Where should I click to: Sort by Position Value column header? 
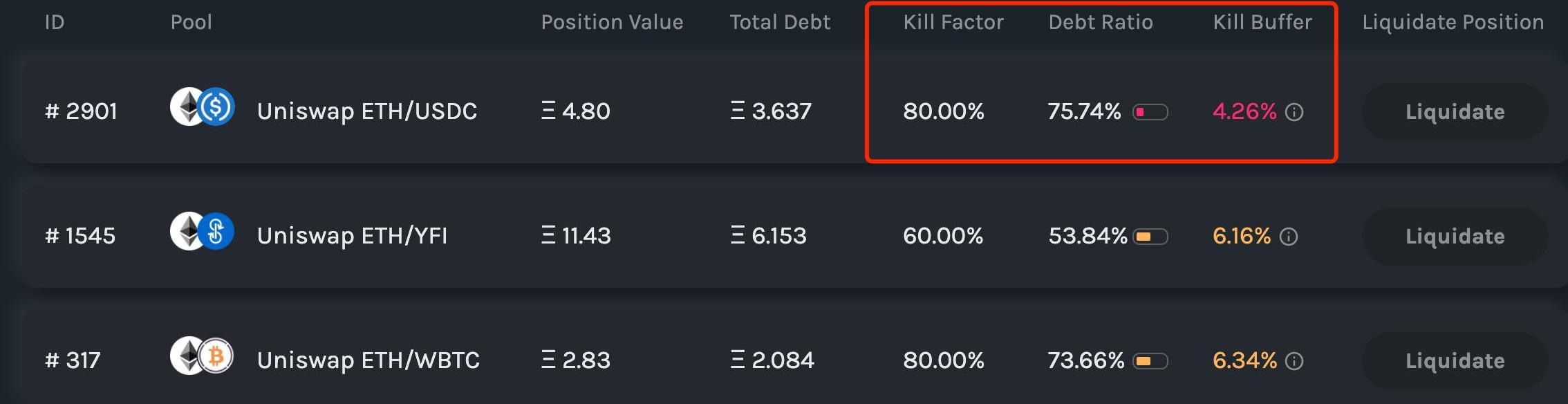tap(612, 22)
